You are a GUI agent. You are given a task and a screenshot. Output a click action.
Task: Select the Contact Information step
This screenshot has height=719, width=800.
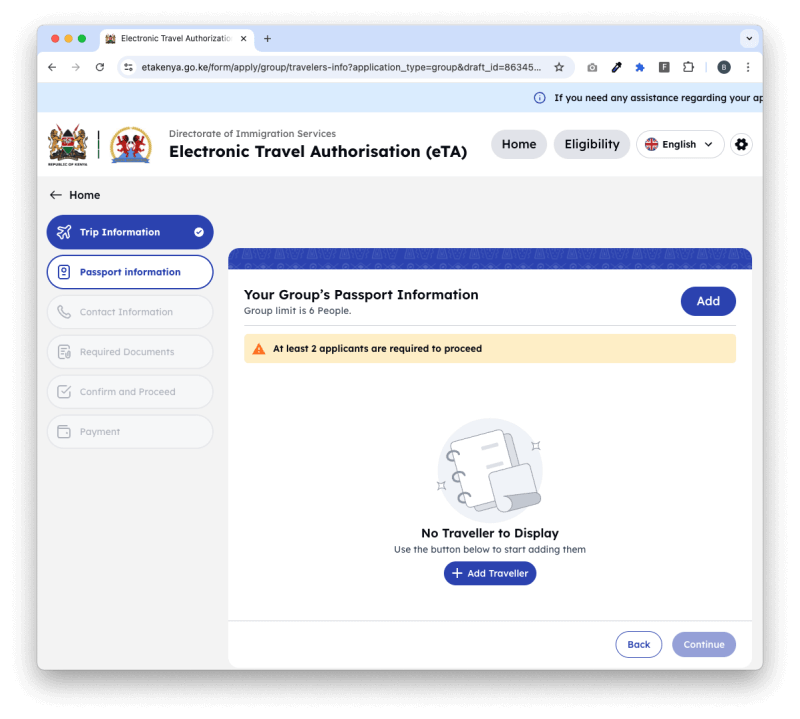coord(130,312)
